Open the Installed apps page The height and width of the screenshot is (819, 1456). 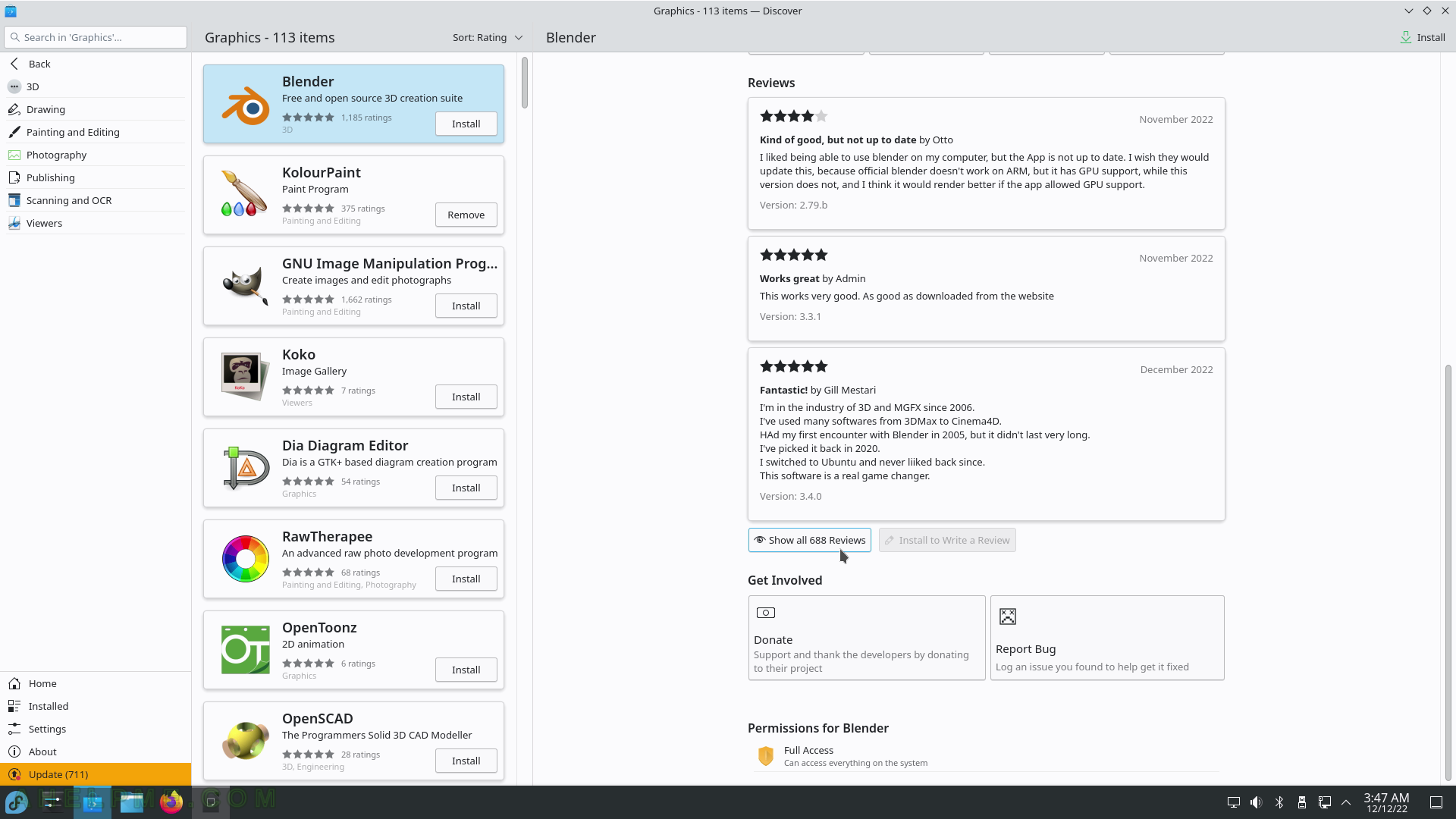click(x=96, y=706)
